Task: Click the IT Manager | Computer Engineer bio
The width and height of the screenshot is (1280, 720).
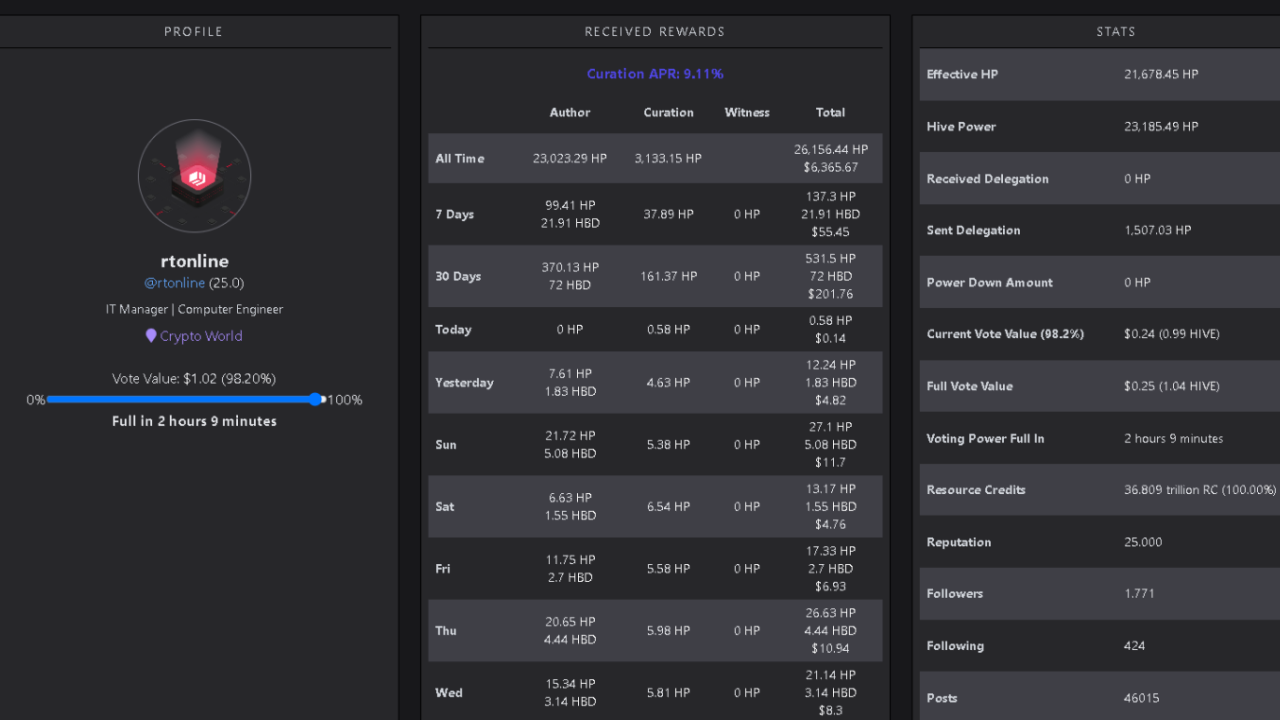Action: pos(194,309)
